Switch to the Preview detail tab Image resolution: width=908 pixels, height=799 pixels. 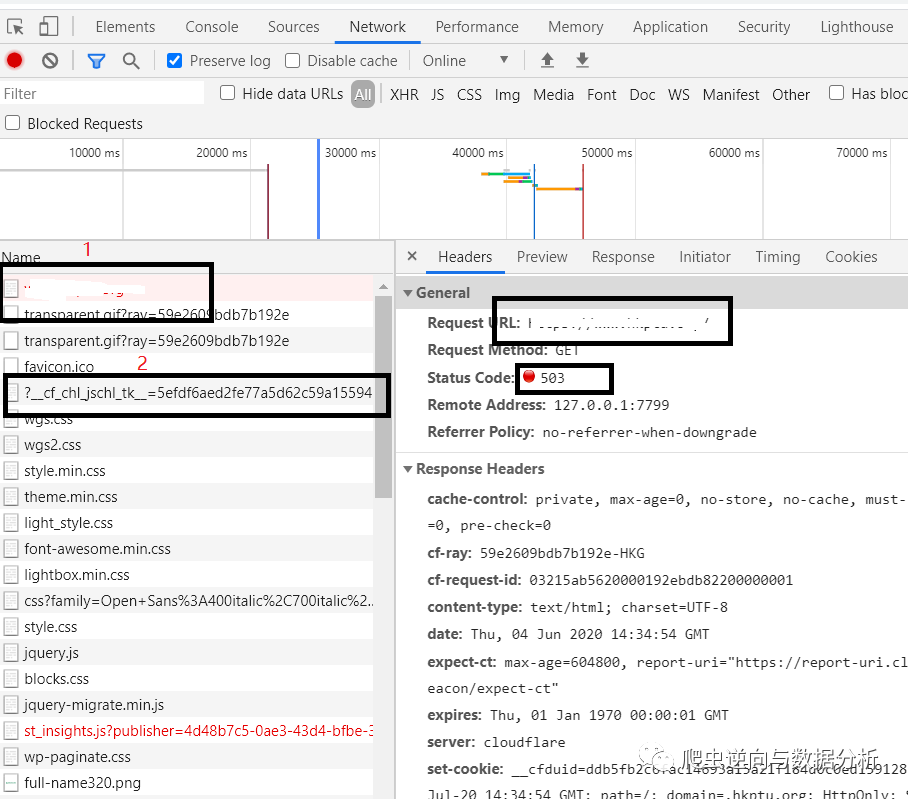(542, 256)
